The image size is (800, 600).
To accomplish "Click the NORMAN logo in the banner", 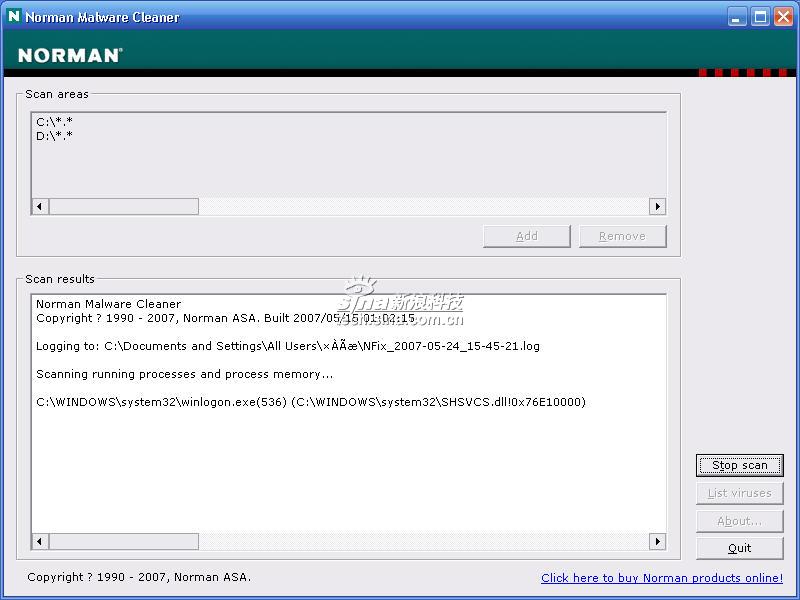I will pos(70,56).
